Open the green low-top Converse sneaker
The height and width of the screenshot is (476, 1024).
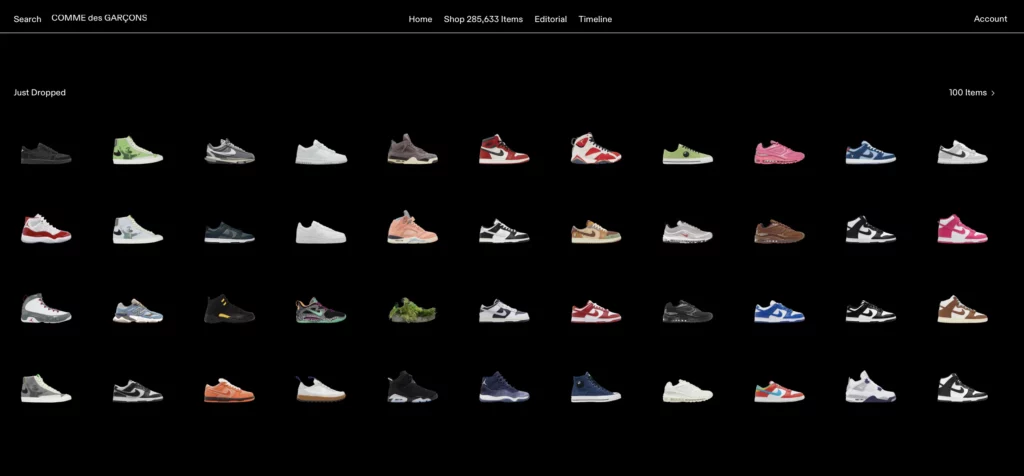point(688,155)
